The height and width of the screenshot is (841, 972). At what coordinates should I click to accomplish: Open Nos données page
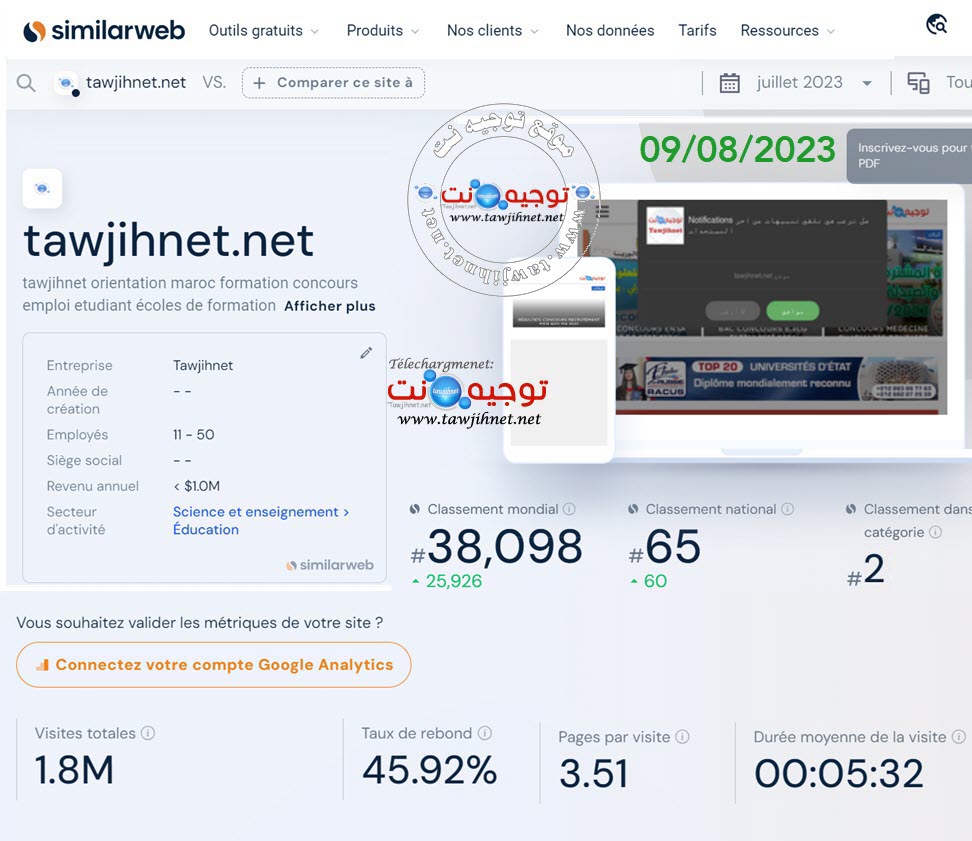coord(610,30)
